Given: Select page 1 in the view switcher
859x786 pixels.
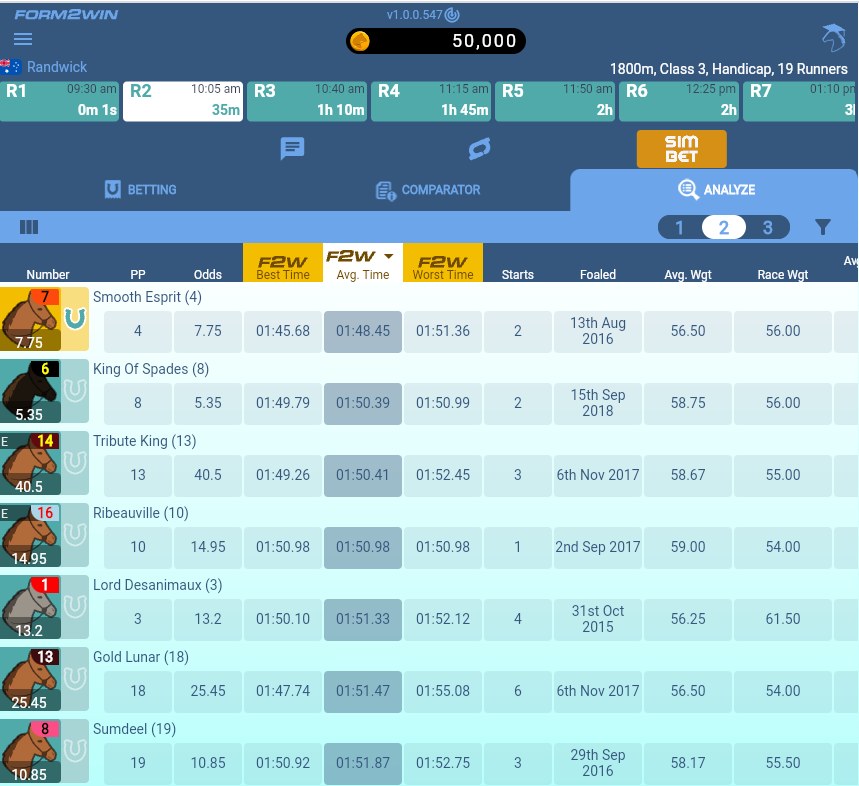Looking at the screenshot, I should tap(679, 227).
